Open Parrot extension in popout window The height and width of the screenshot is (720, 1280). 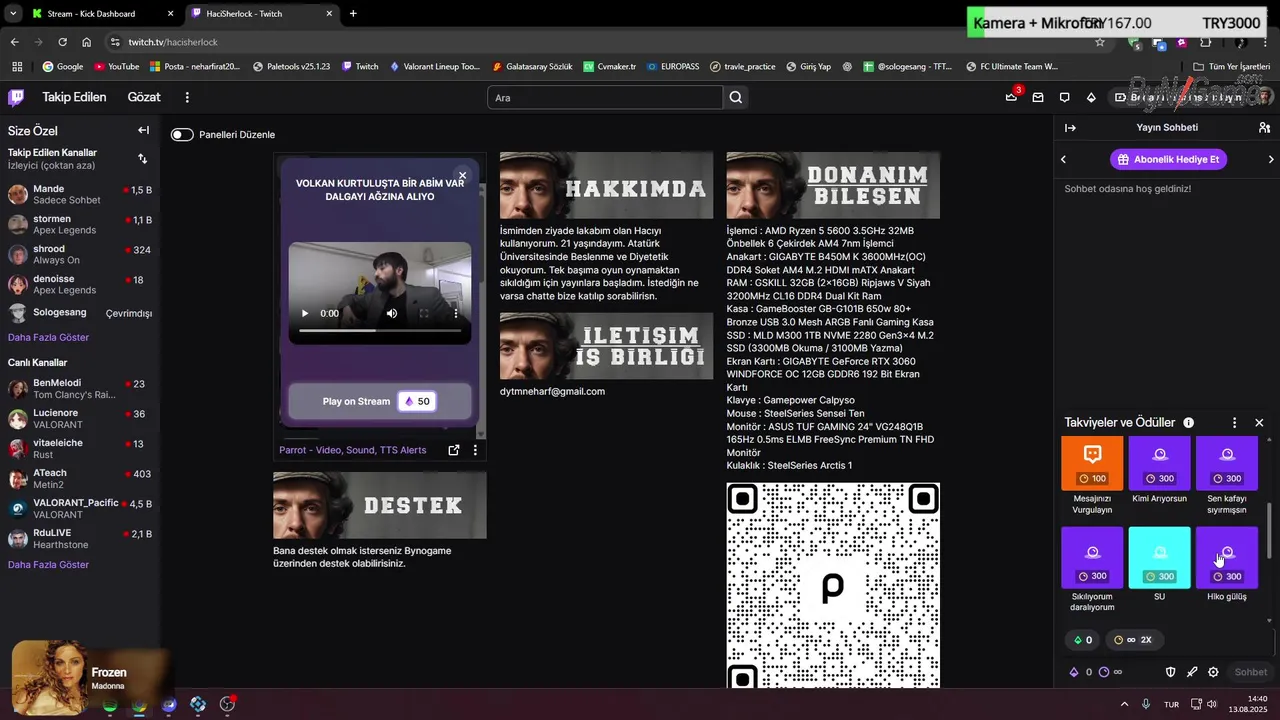453,450
